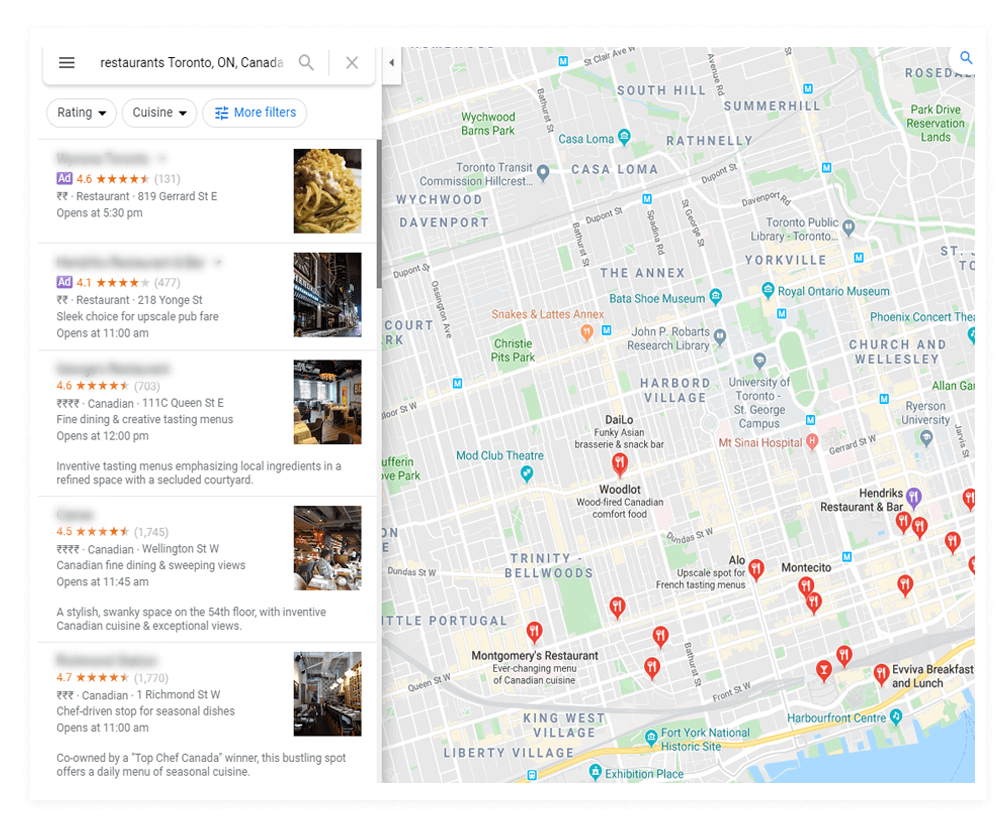
Task: Click 'Canadian fine dining & sweeping views'
Action: pos(151,565)
